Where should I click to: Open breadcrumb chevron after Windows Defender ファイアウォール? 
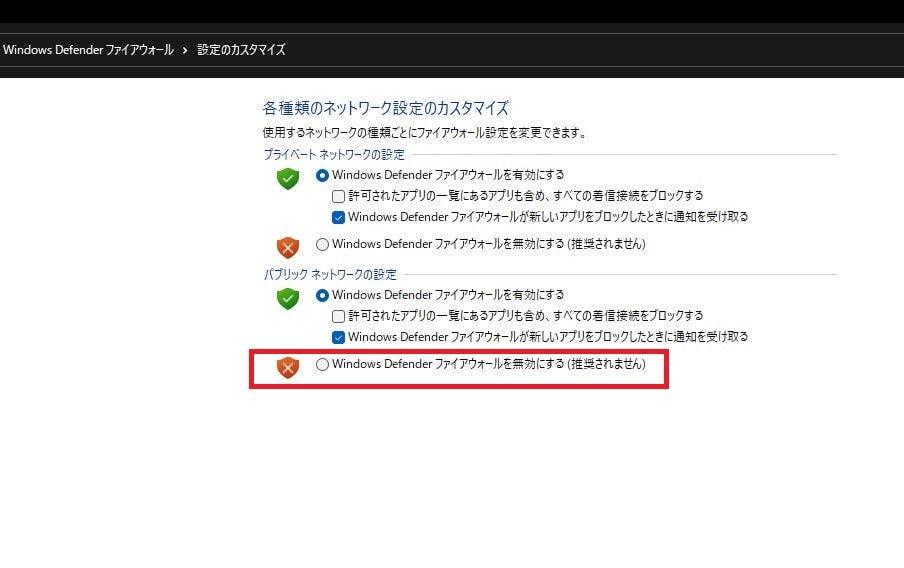coord(185,50)
